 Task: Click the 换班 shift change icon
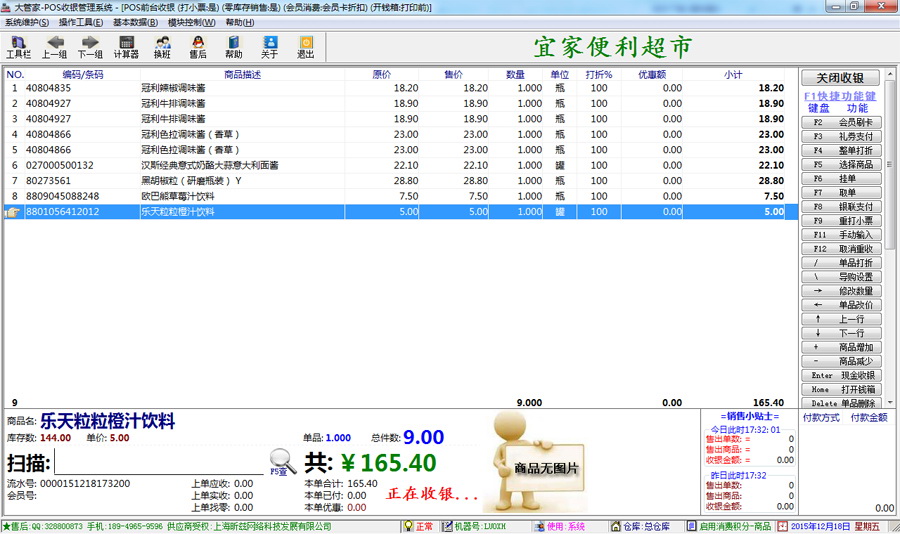[x=162, y=47]
